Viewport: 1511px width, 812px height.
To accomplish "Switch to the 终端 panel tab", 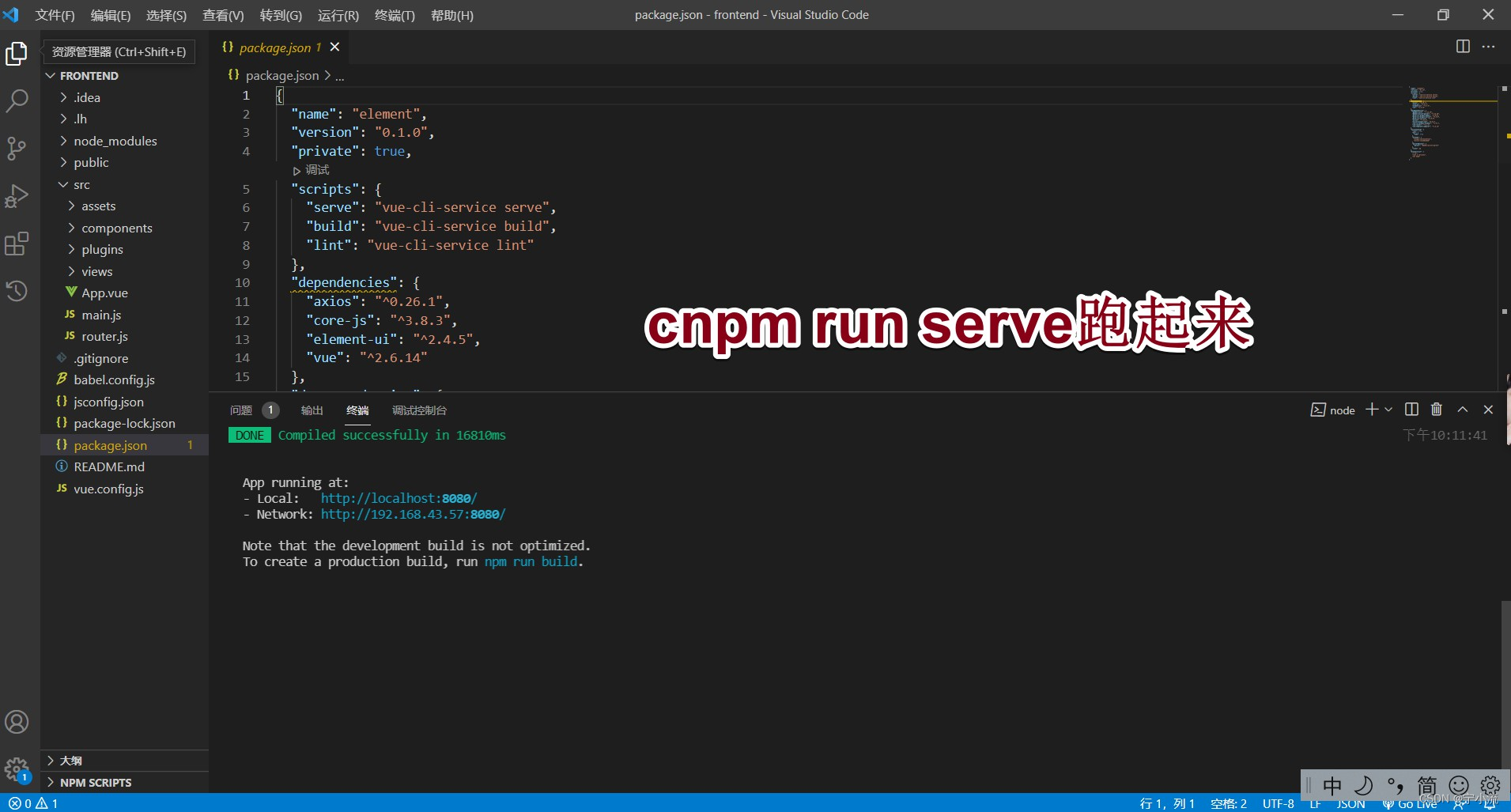I will pyautogui.click(x=357, y=410).
